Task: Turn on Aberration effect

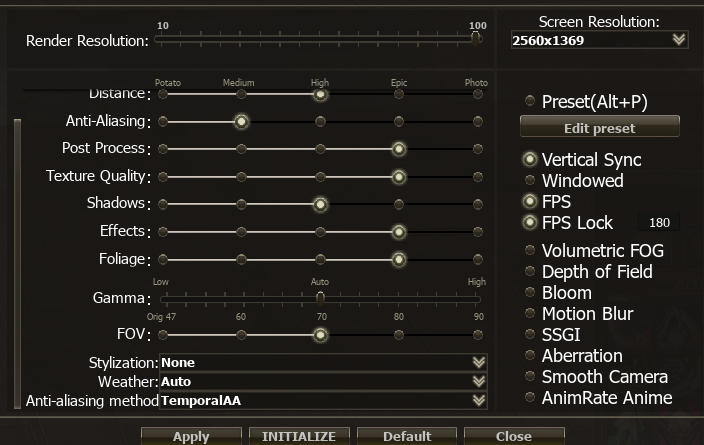Action: (530, 356)
